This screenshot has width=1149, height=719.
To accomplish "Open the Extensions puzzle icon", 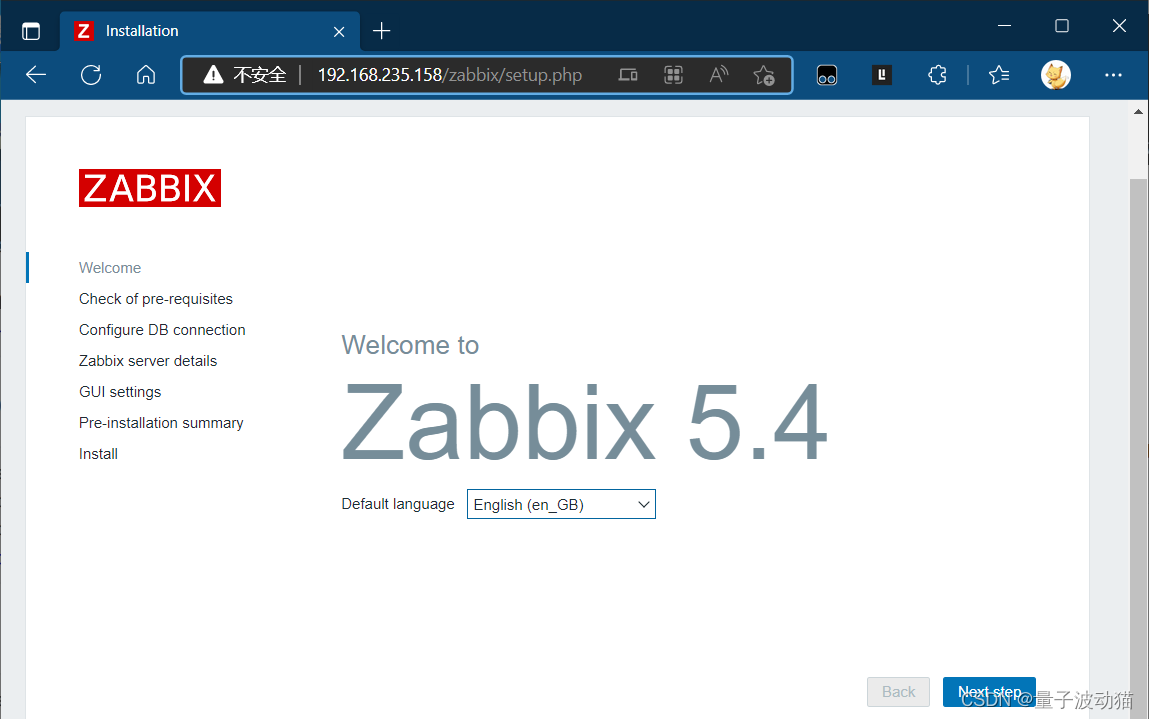I will tap(937, 75).
